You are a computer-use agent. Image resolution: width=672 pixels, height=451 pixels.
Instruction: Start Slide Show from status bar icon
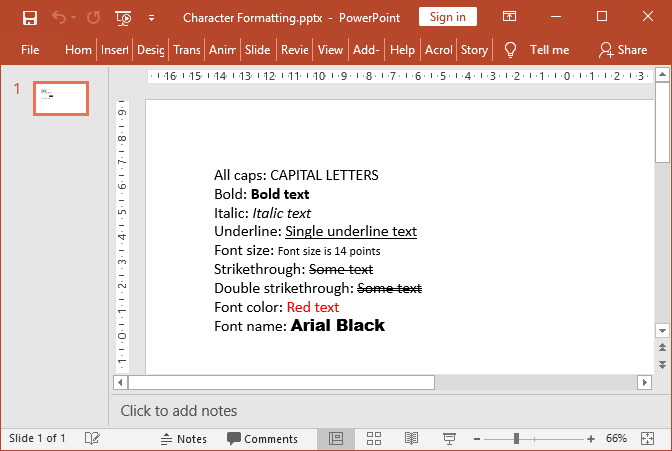coord(449,439)
